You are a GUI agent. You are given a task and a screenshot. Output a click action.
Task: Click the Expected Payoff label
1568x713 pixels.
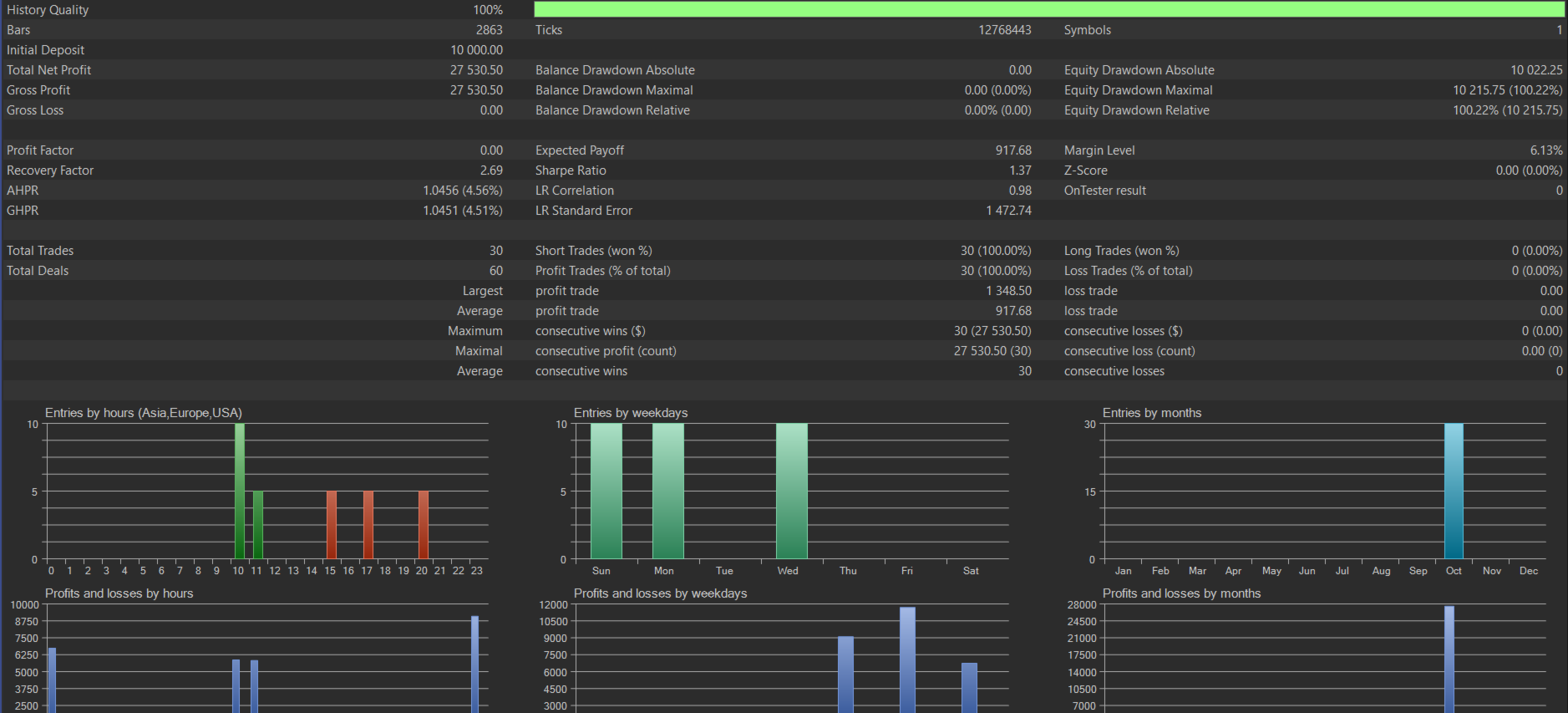[580, 150]
